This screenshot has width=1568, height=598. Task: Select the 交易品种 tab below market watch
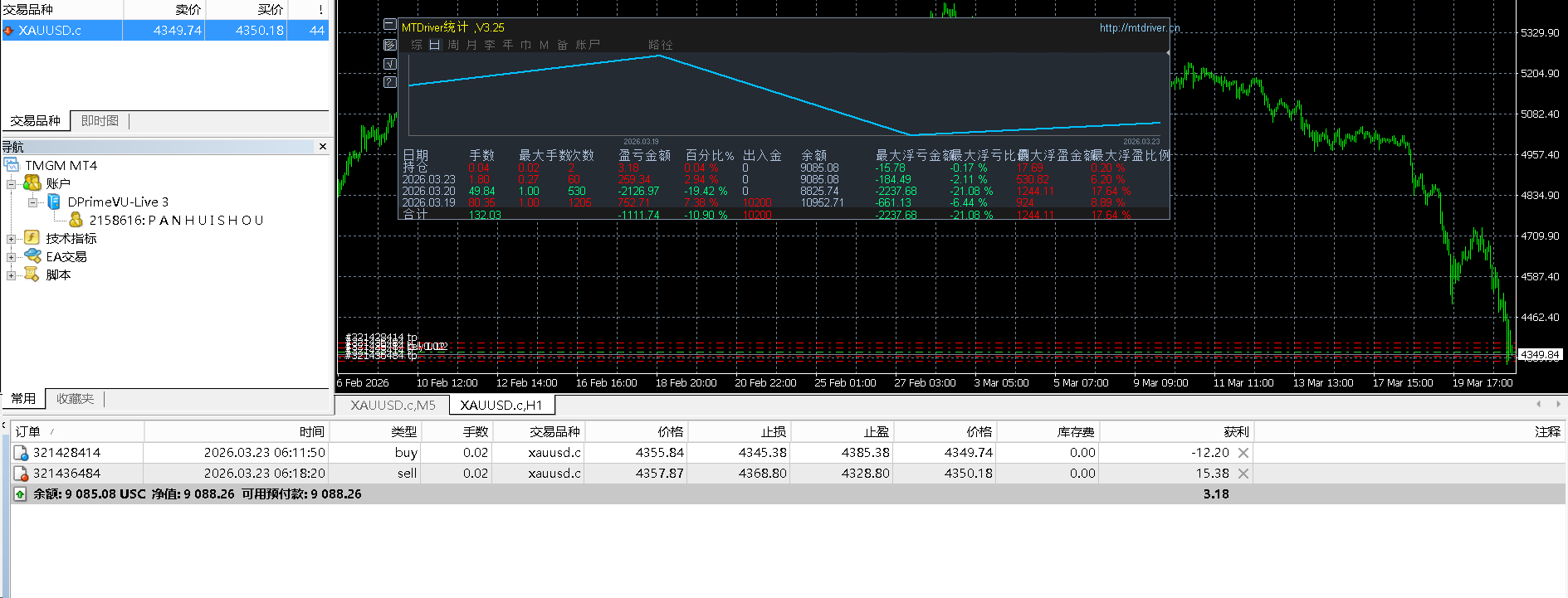36,121
